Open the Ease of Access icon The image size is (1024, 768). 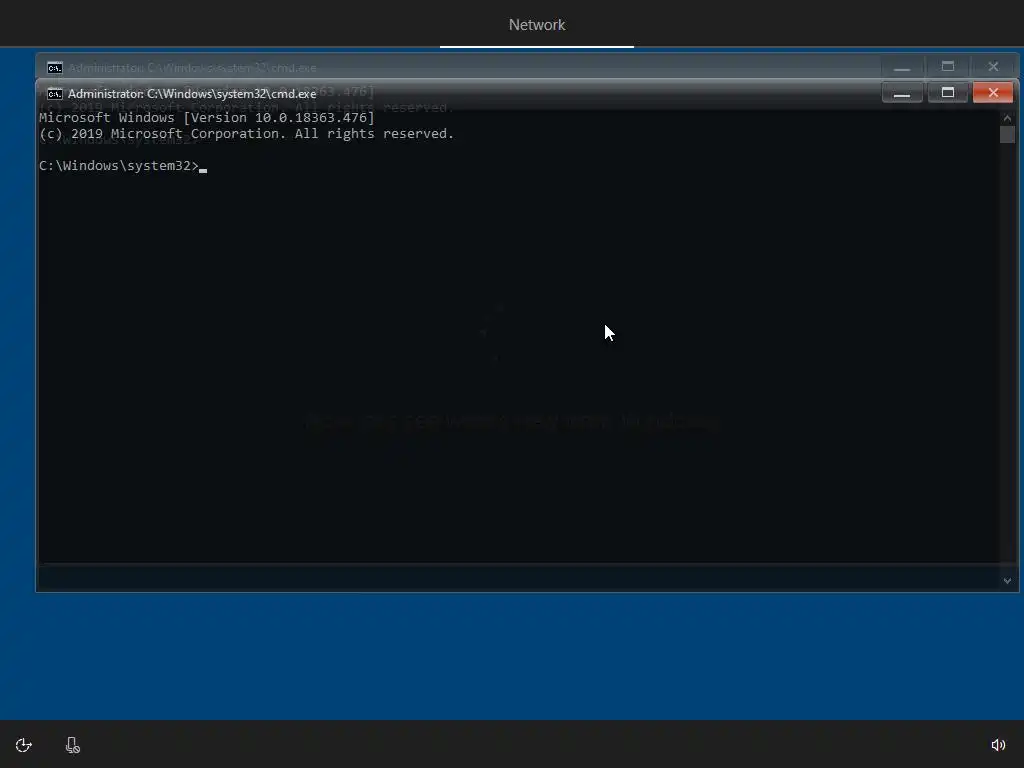pyautogui.click(x=24, y=745)
